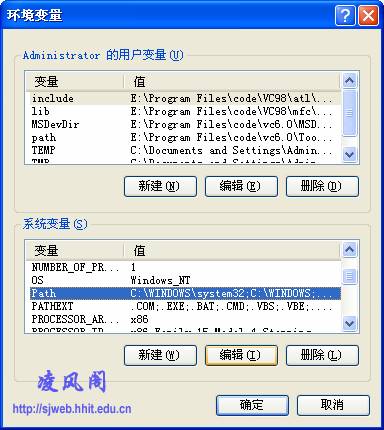
Task: Click 删除(D) for user variables
Action: click(x=322, y=186)
